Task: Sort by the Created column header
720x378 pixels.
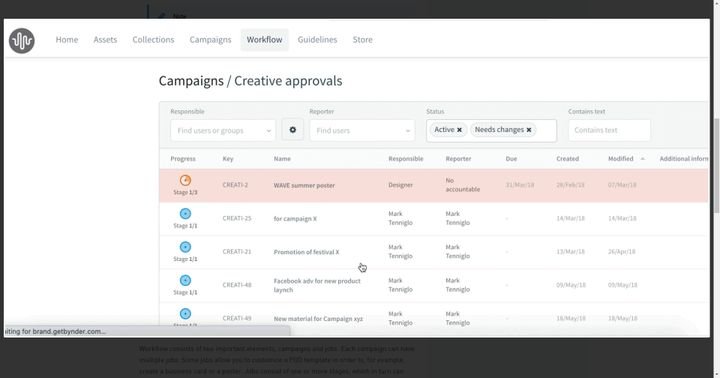Action: point(568,159)
